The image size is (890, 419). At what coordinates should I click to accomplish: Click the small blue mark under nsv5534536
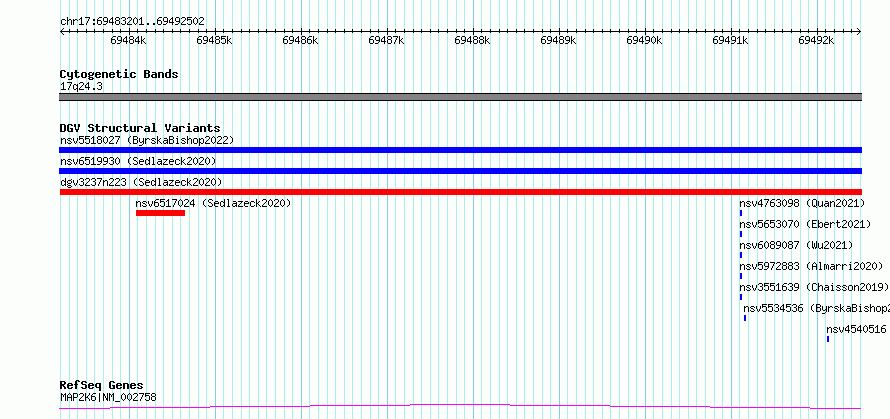(745, 318)
